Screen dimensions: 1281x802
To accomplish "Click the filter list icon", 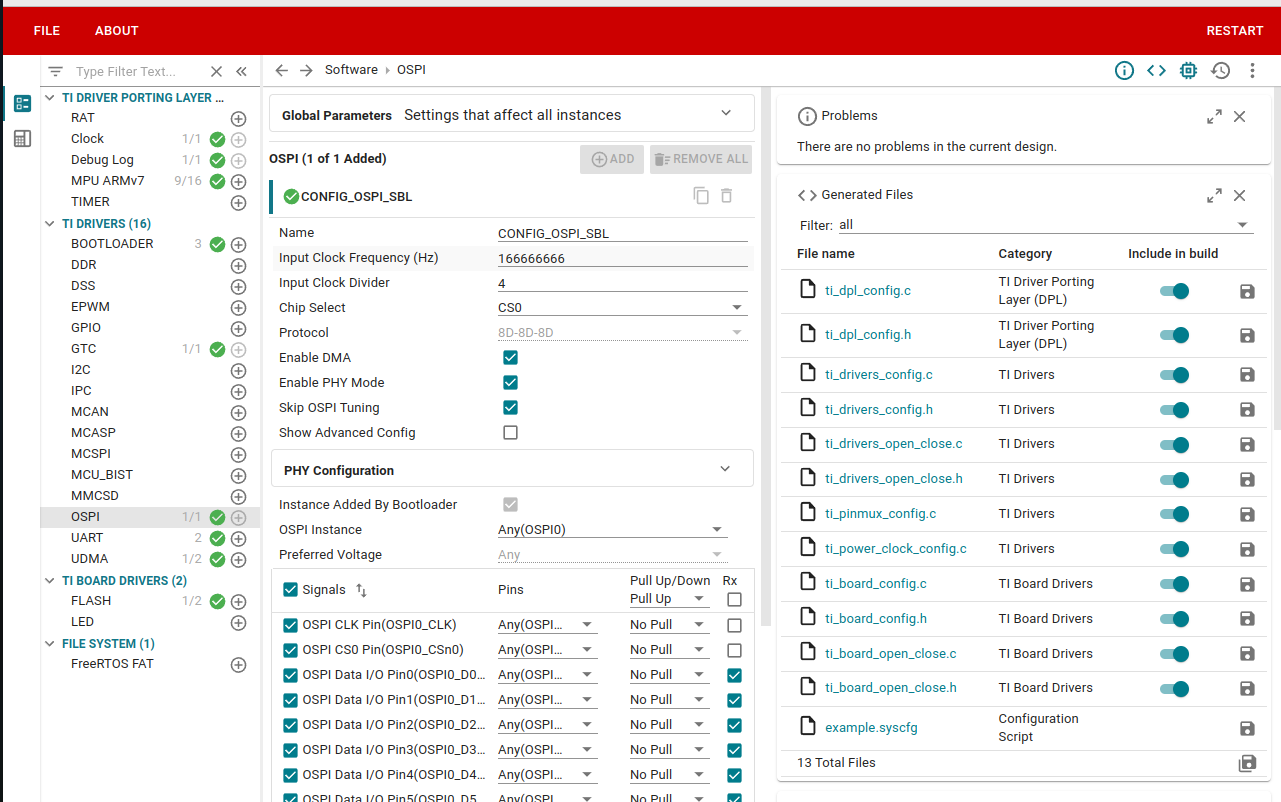I will coord(56,72).
